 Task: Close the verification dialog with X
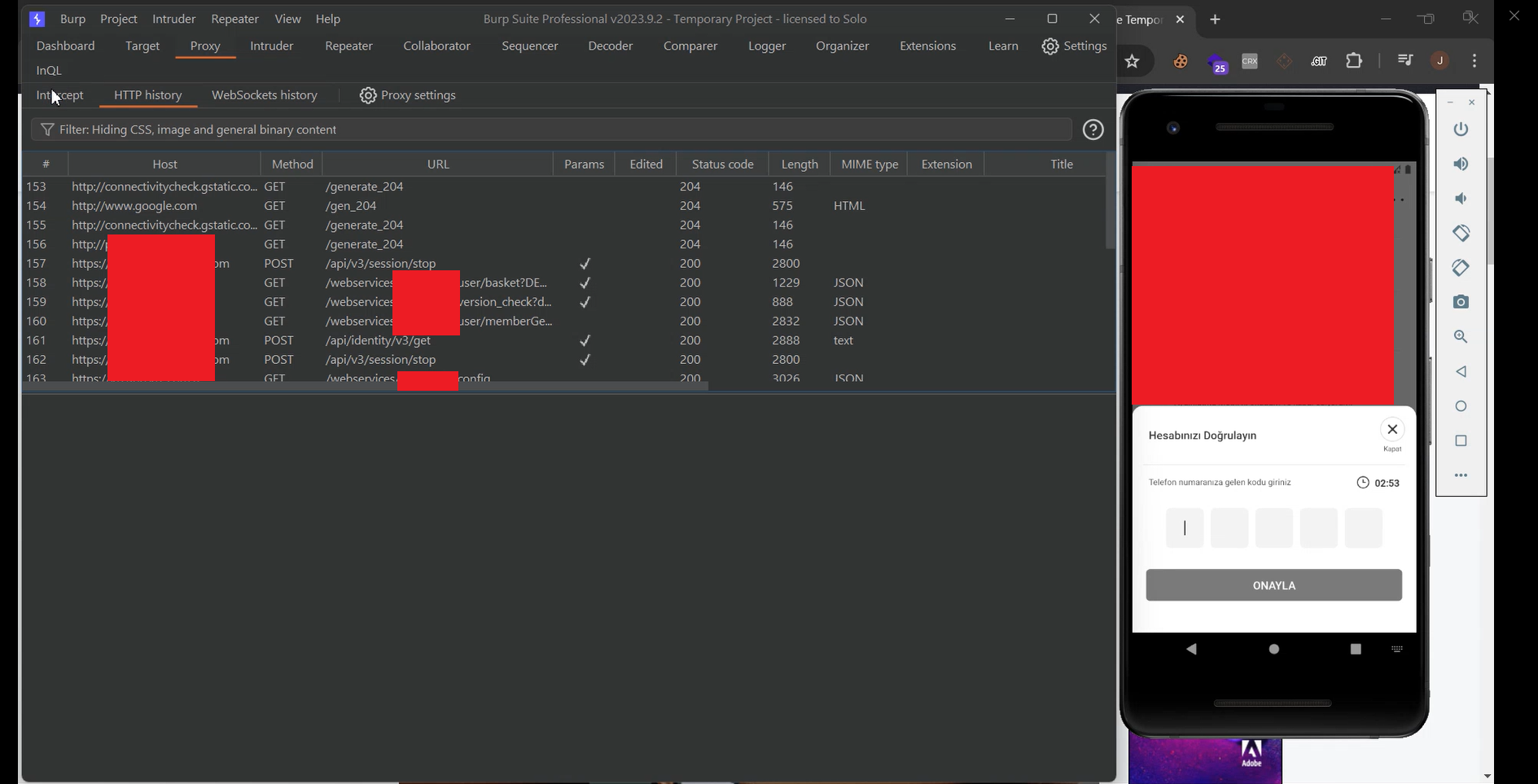[x=1391, y=430]
